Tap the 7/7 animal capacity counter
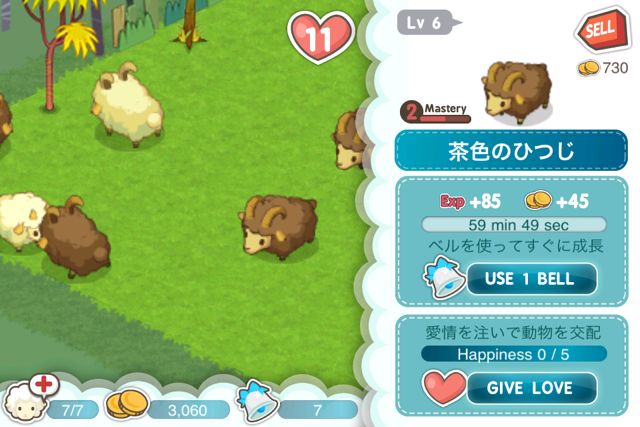640x427 pixels. coord(72,410)
